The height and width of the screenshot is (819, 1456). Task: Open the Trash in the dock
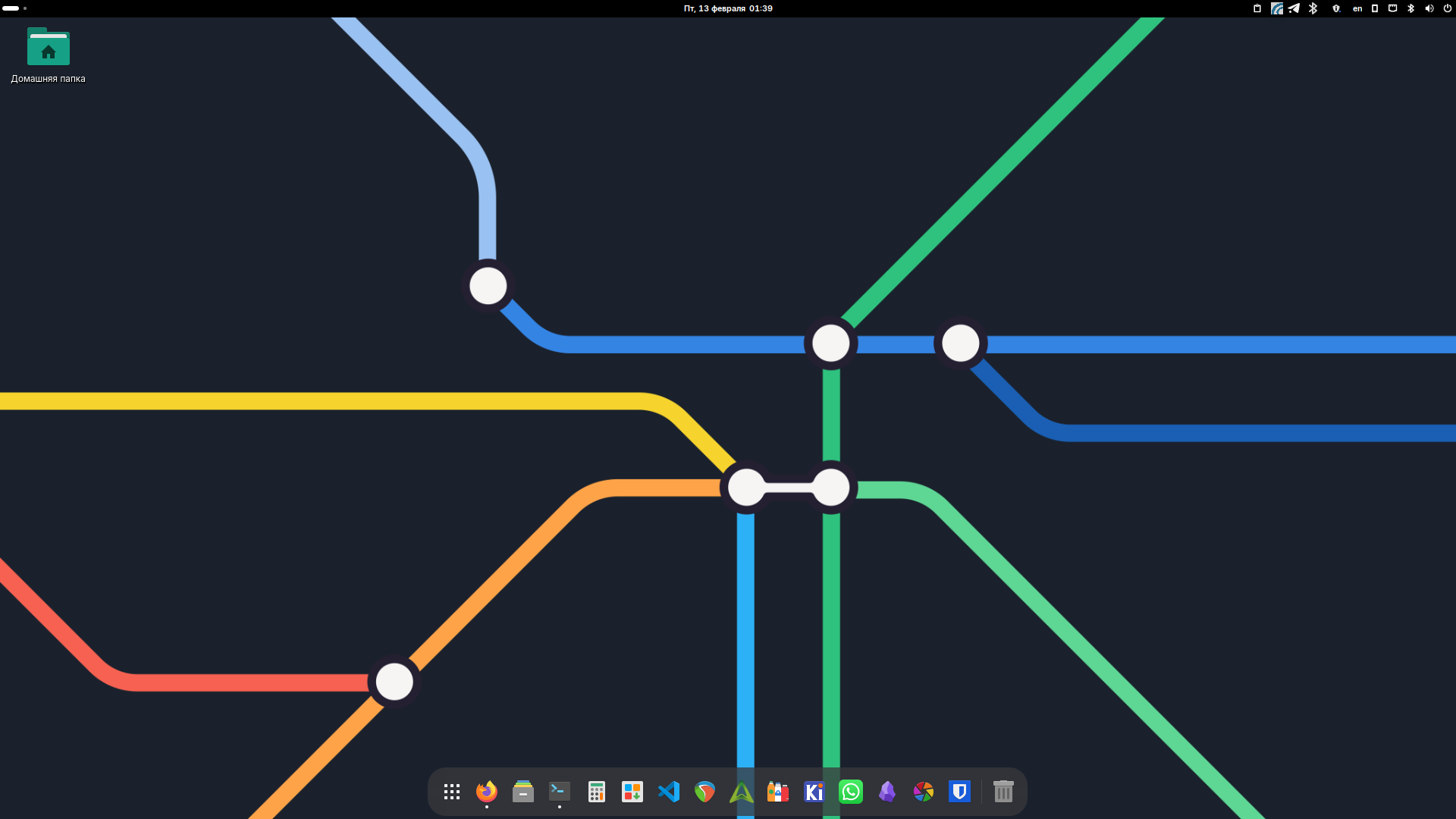(1003, 792)
